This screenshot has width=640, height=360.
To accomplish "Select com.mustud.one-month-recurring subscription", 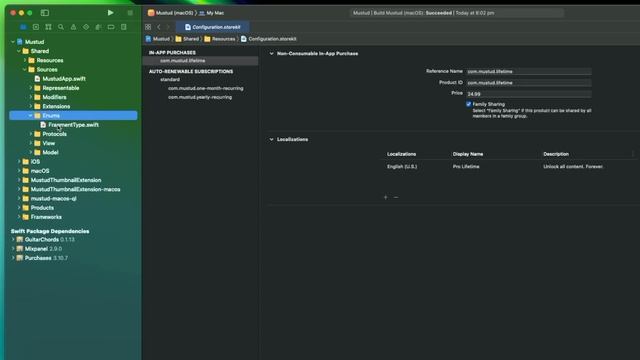I will tap(205, 88).
